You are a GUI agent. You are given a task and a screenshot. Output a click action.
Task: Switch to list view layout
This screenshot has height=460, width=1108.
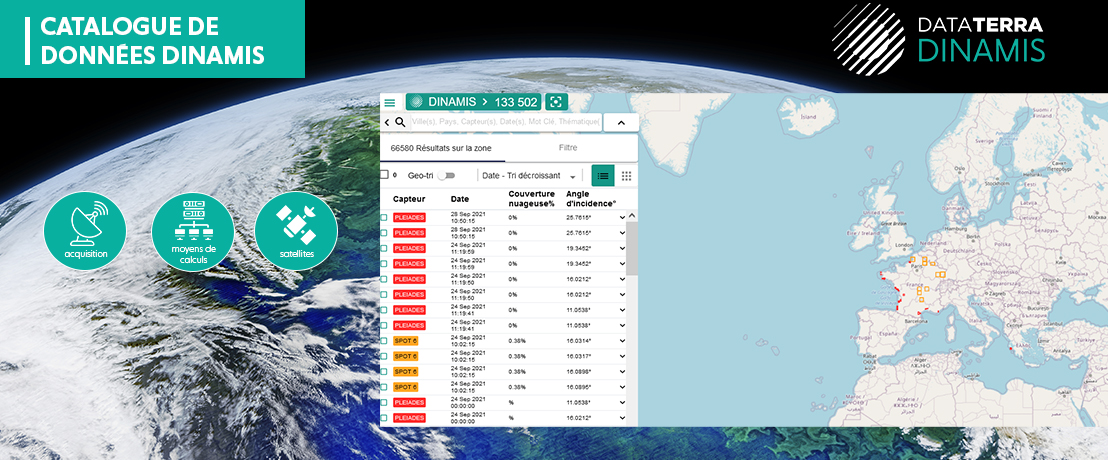(x=603, y=175)
